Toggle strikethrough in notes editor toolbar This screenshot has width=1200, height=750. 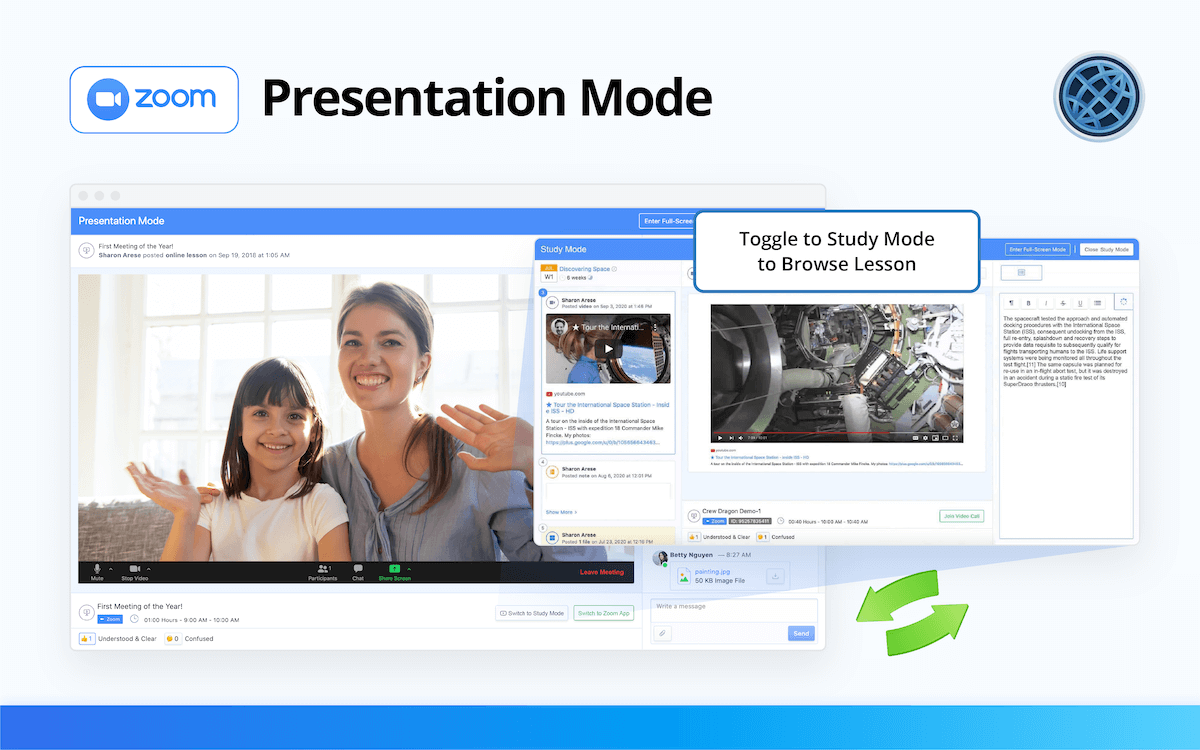pos(1062,302)
